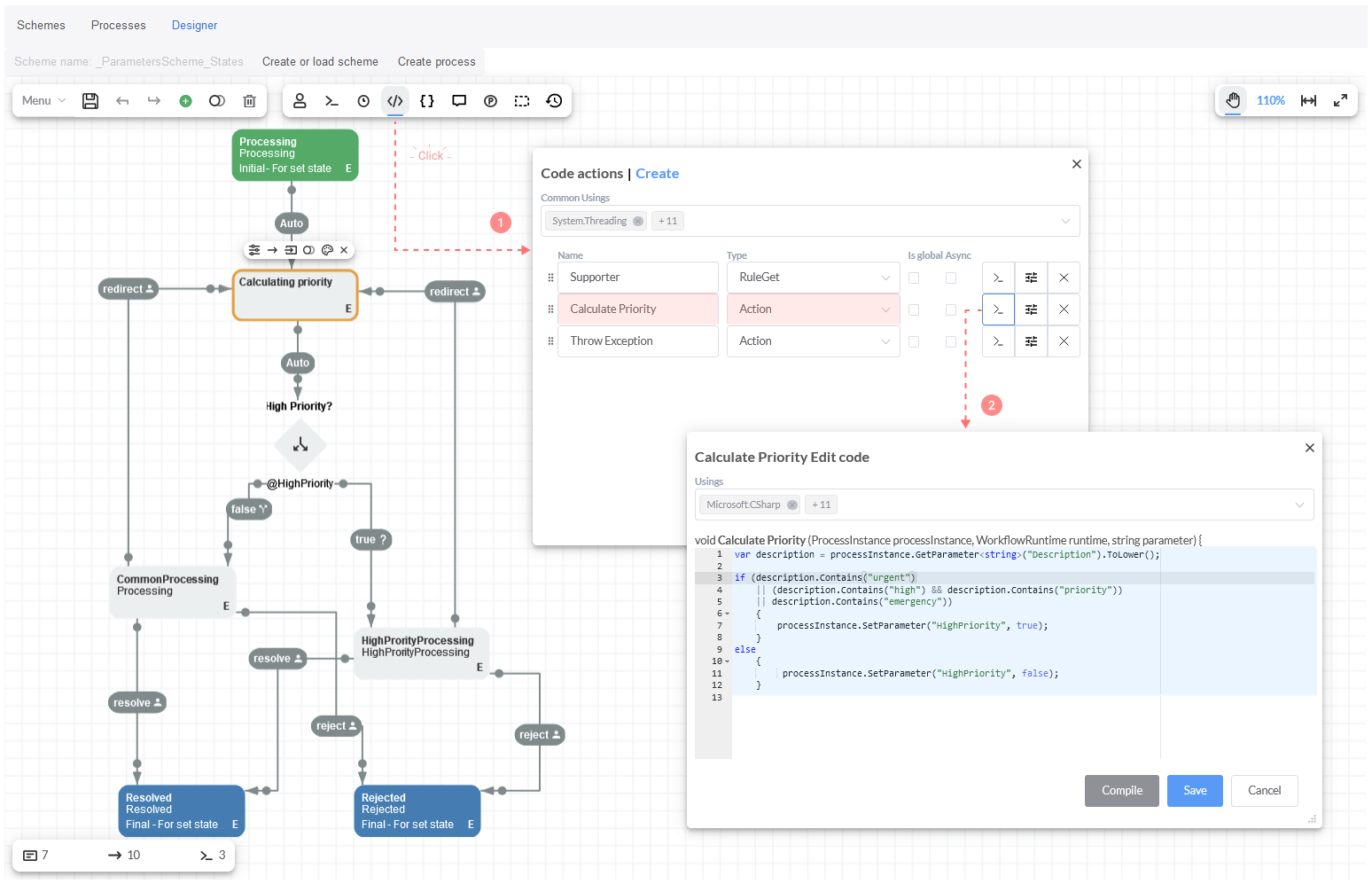Activate dashed rectangle selection tool
The image size is (1372, 892).
(x=522, y=101)
